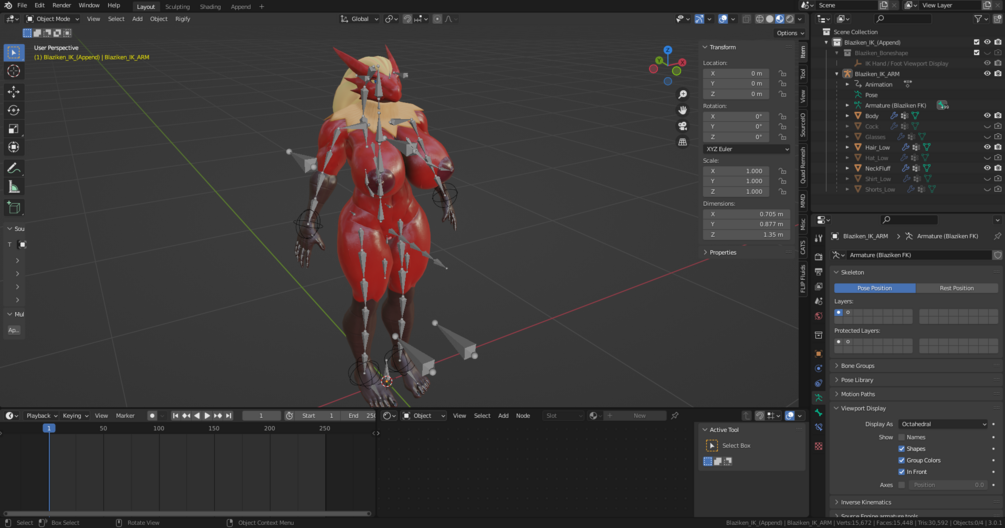Expand the Body tree item
Viewport: 1005px width, 528px height.
[x=847, y=116]
